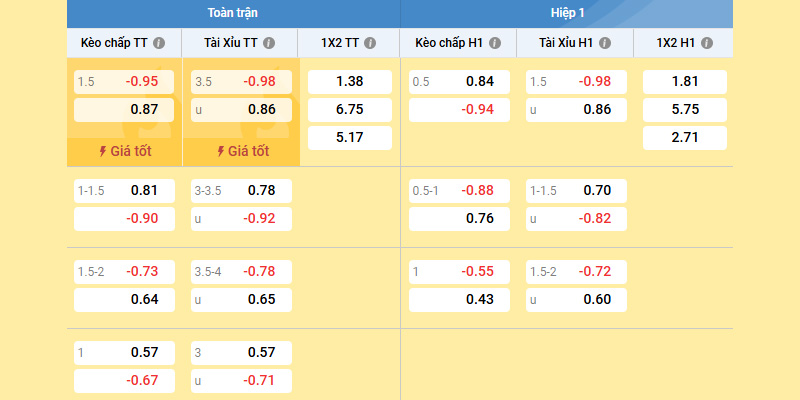Pick handicap 1-1.5 odds 0.81
The width and height of the screenshot is (800, 400).
(x=124, y=191)
